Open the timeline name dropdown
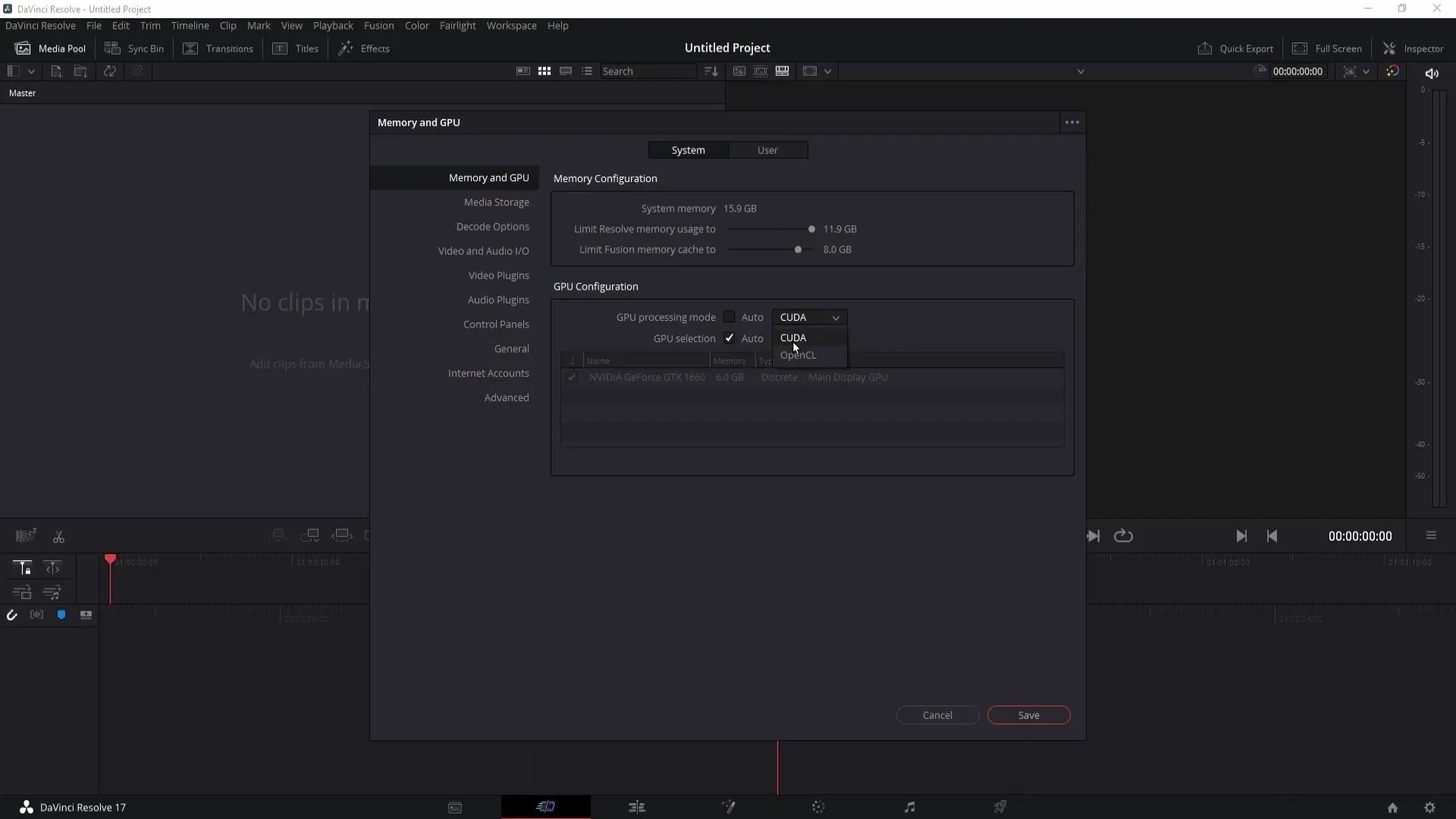This screenshot has height=819, width=1456. point(1081,71)
